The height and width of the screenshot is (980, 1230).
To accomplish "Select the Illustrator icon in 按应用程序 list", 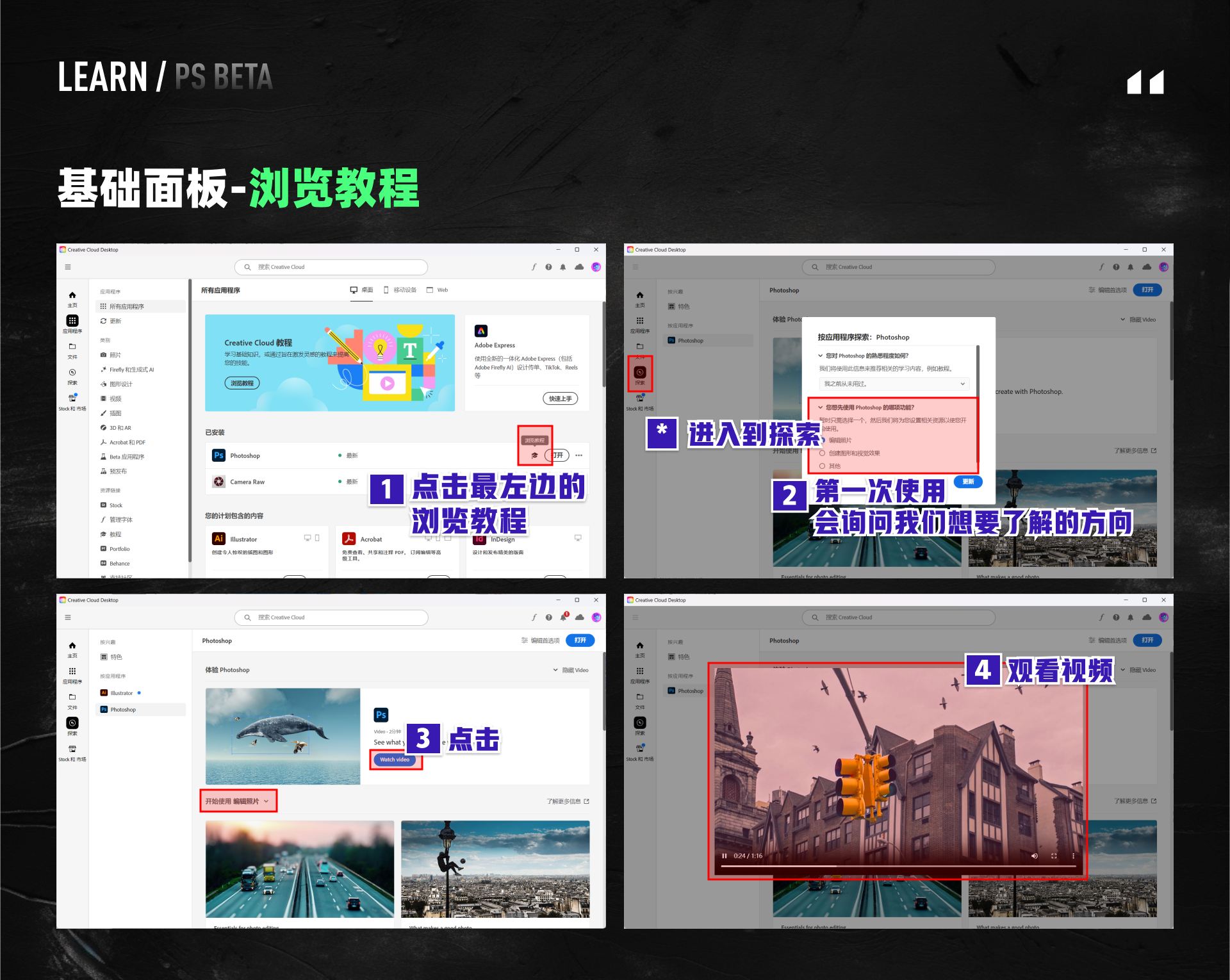I will (x=104, y=692).
